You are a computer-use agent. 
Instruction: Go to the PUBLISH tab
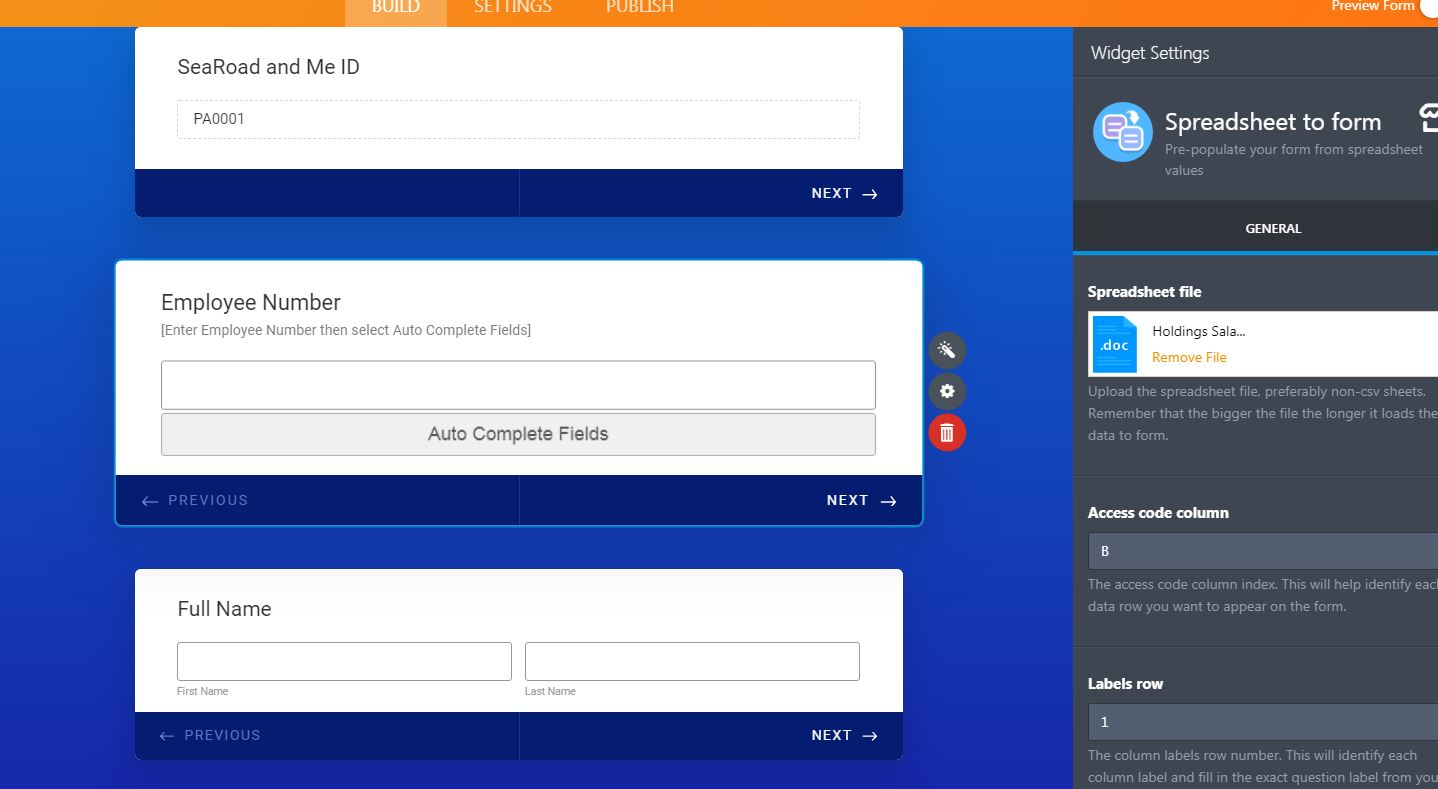pos(639,8)
